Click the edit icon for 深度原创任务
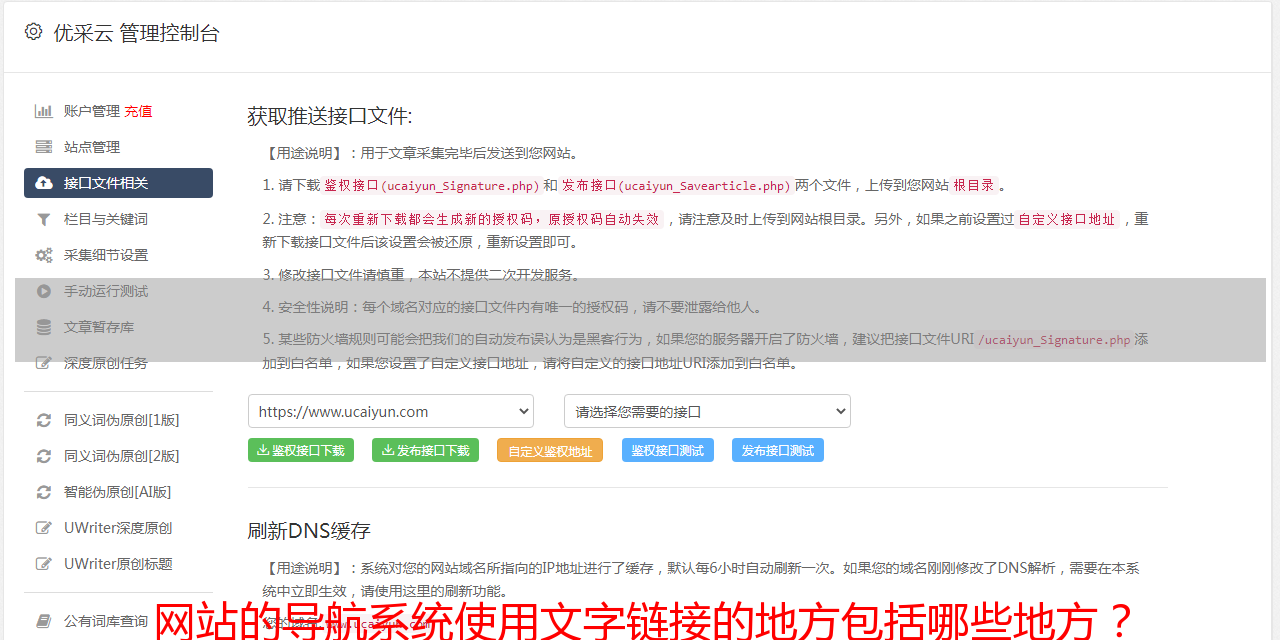 pyautogui.click(x=44, y=363)
